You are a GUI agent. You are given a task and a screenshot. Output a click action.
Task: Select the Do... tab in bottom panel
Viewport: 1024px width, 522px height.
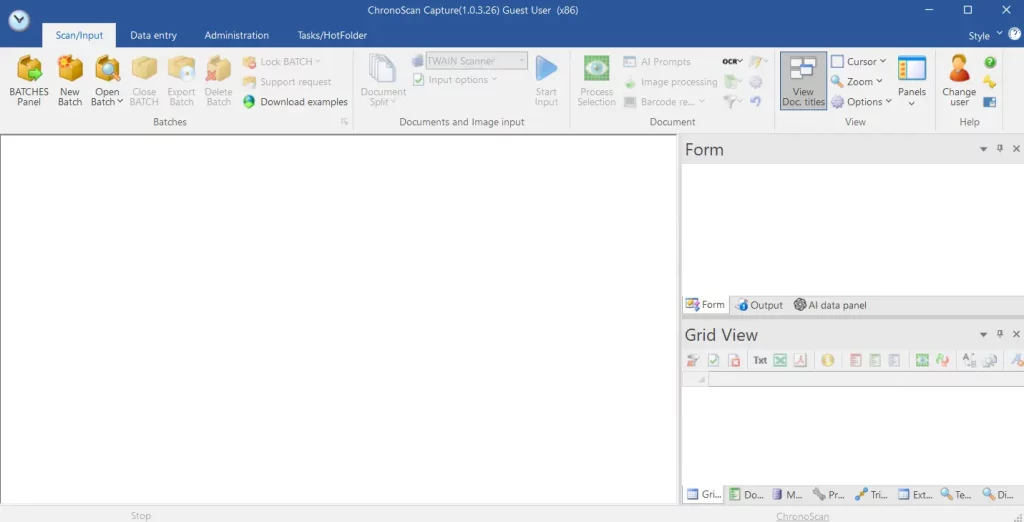pos(746,495)
